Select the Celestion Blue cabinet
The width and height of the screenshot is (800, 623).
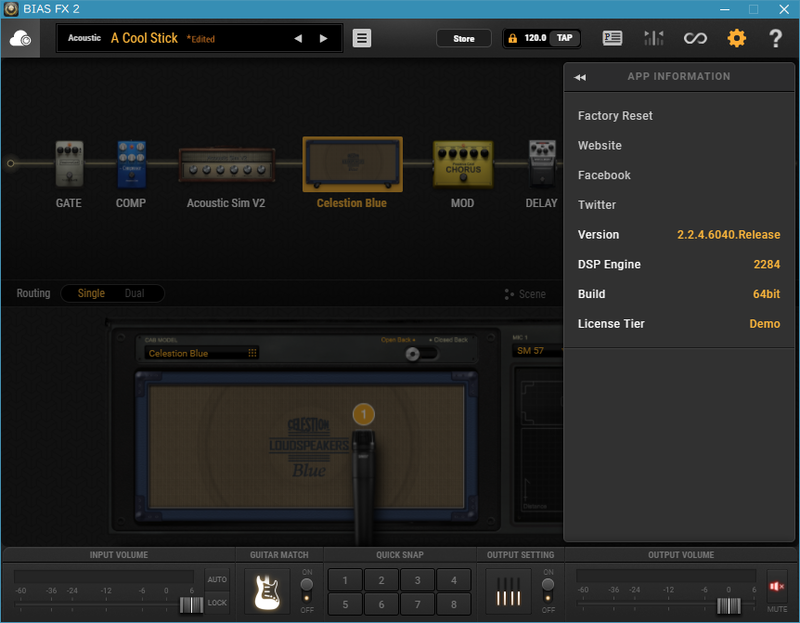pos(352,164)
